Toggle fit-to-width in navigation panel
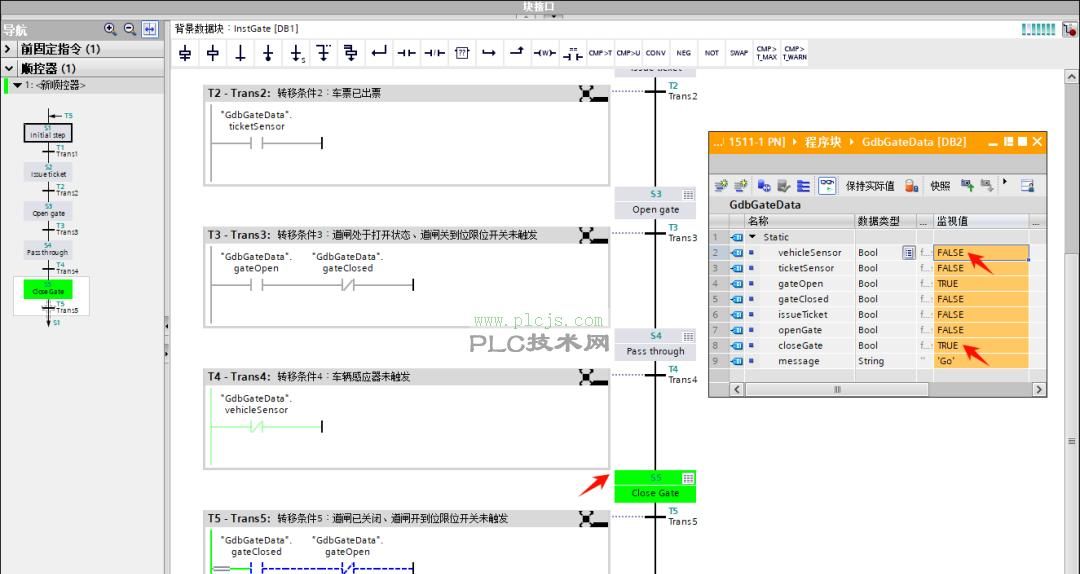The image size is (1080, 574). pos(149,29)
